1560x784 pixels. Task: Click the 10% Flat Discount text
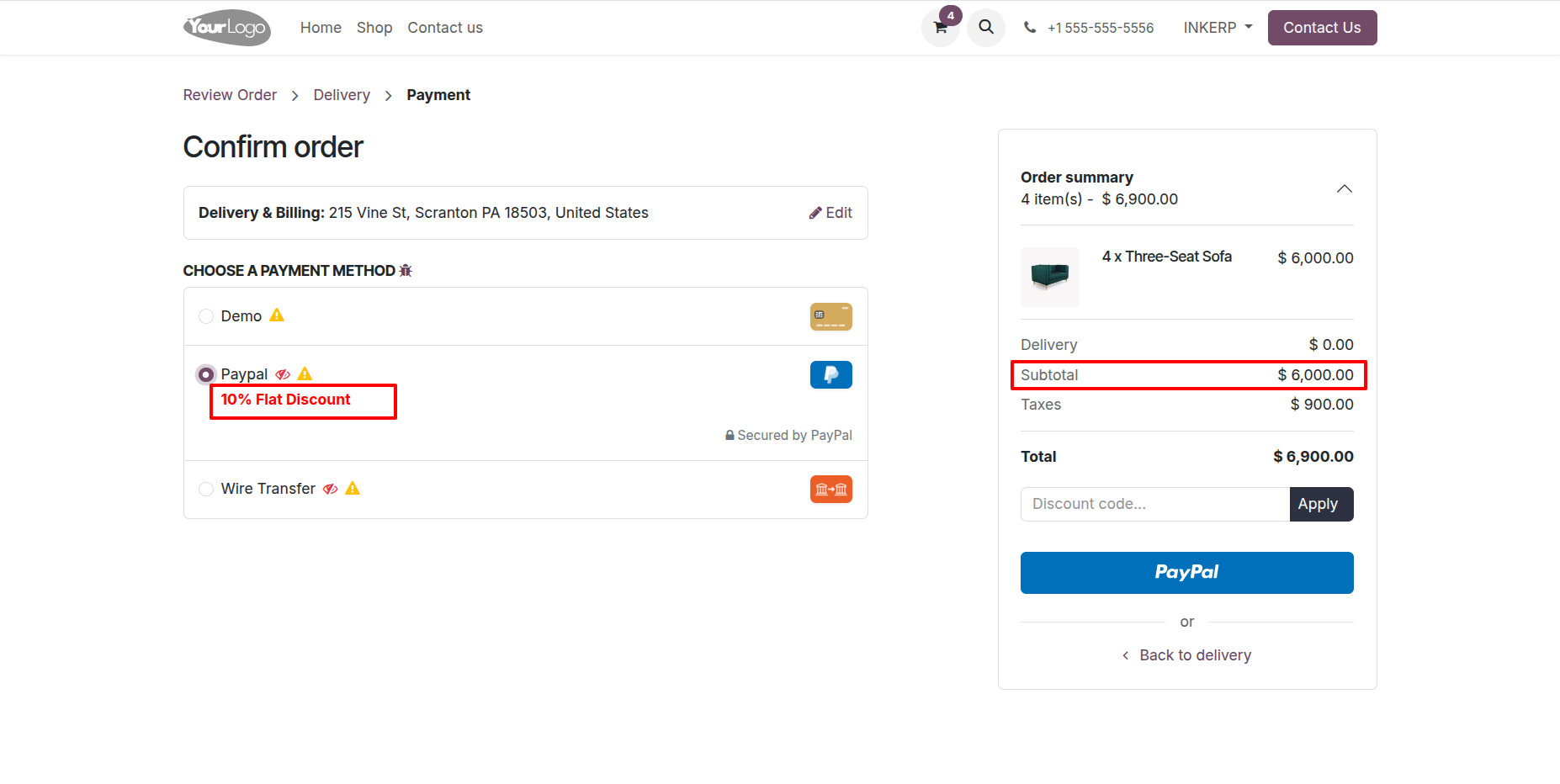285,400
